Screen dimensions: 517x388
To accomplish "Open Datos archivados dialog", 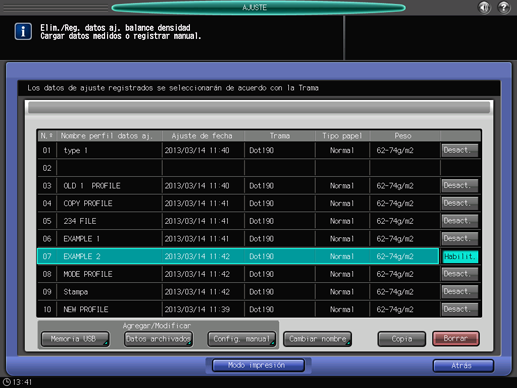I will point(158,339).
